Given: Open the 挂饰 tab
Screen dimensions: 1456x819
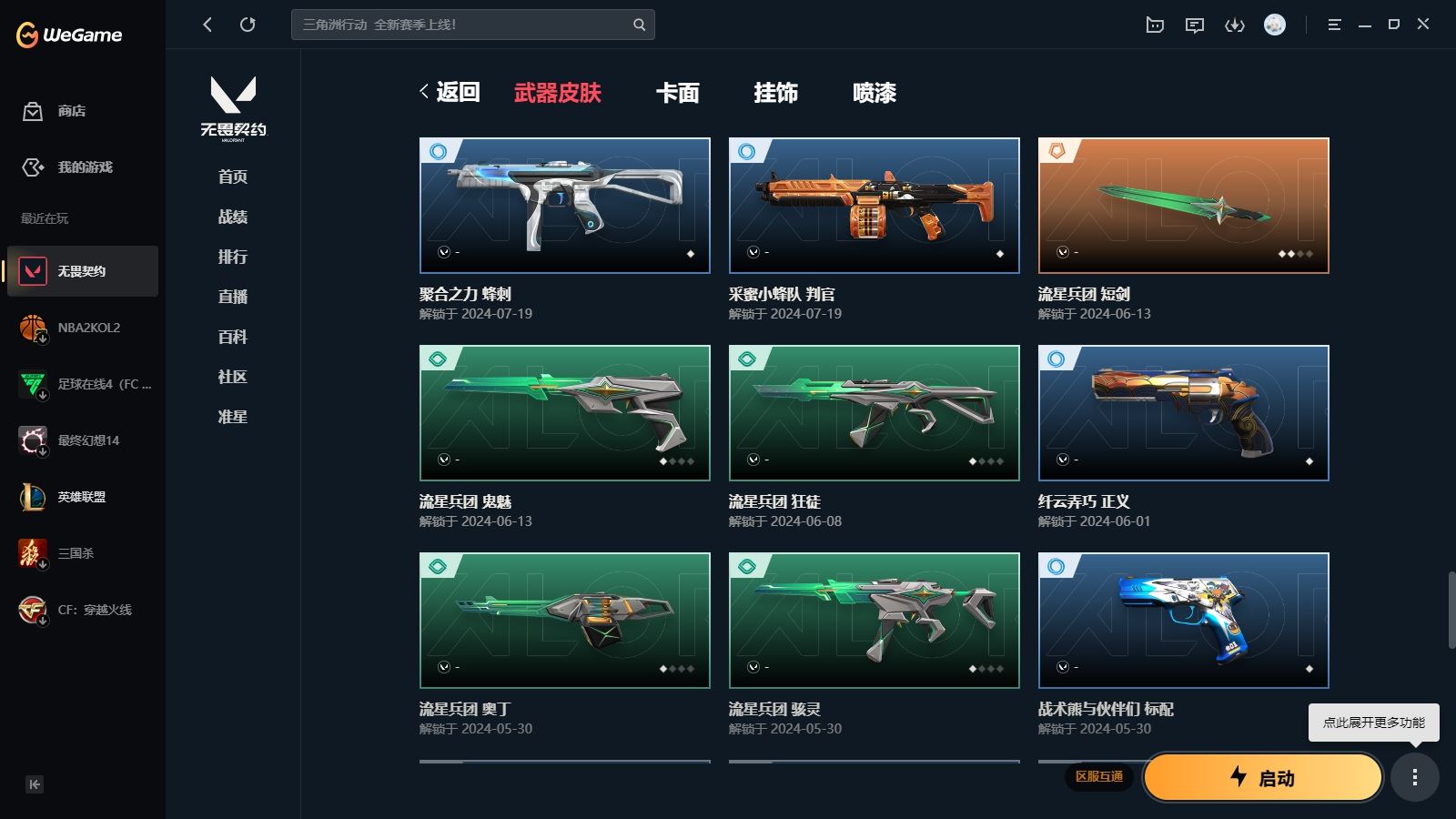Looking at the screenshot, I should point(776,93).
